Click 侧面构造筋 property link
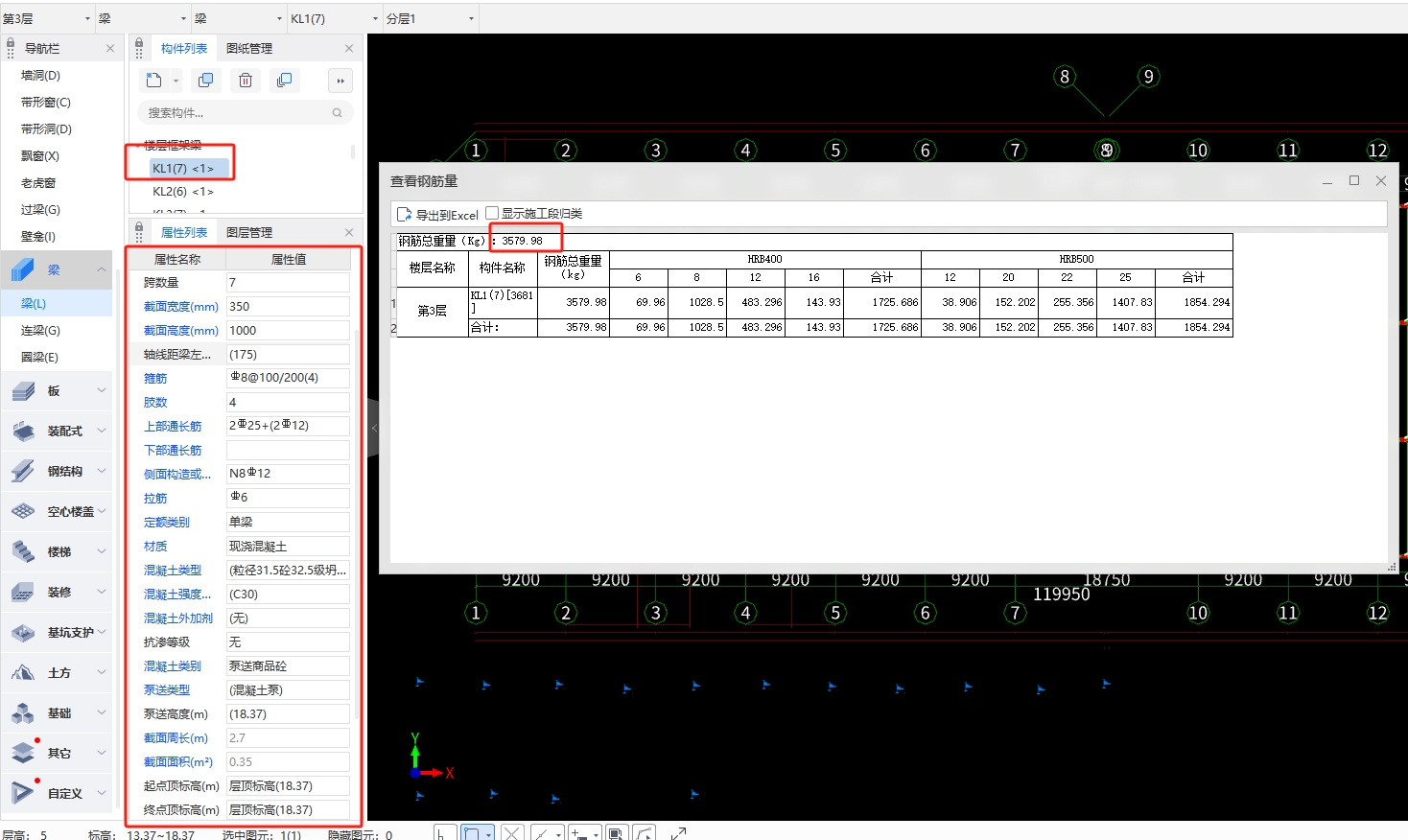This screenshot has height=840, width=1408. click(177, 475)
